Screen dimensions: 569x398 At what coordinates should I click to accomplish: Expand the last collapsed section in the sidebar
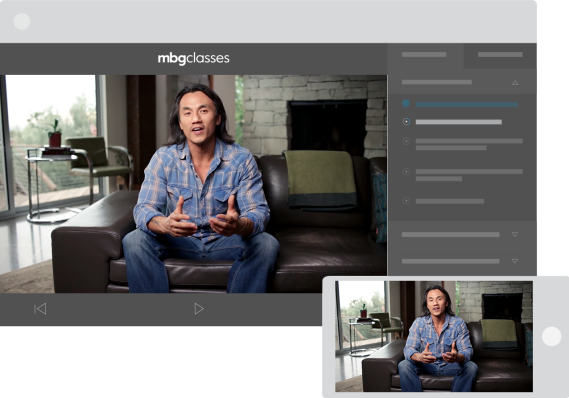[x=515, y=261]
